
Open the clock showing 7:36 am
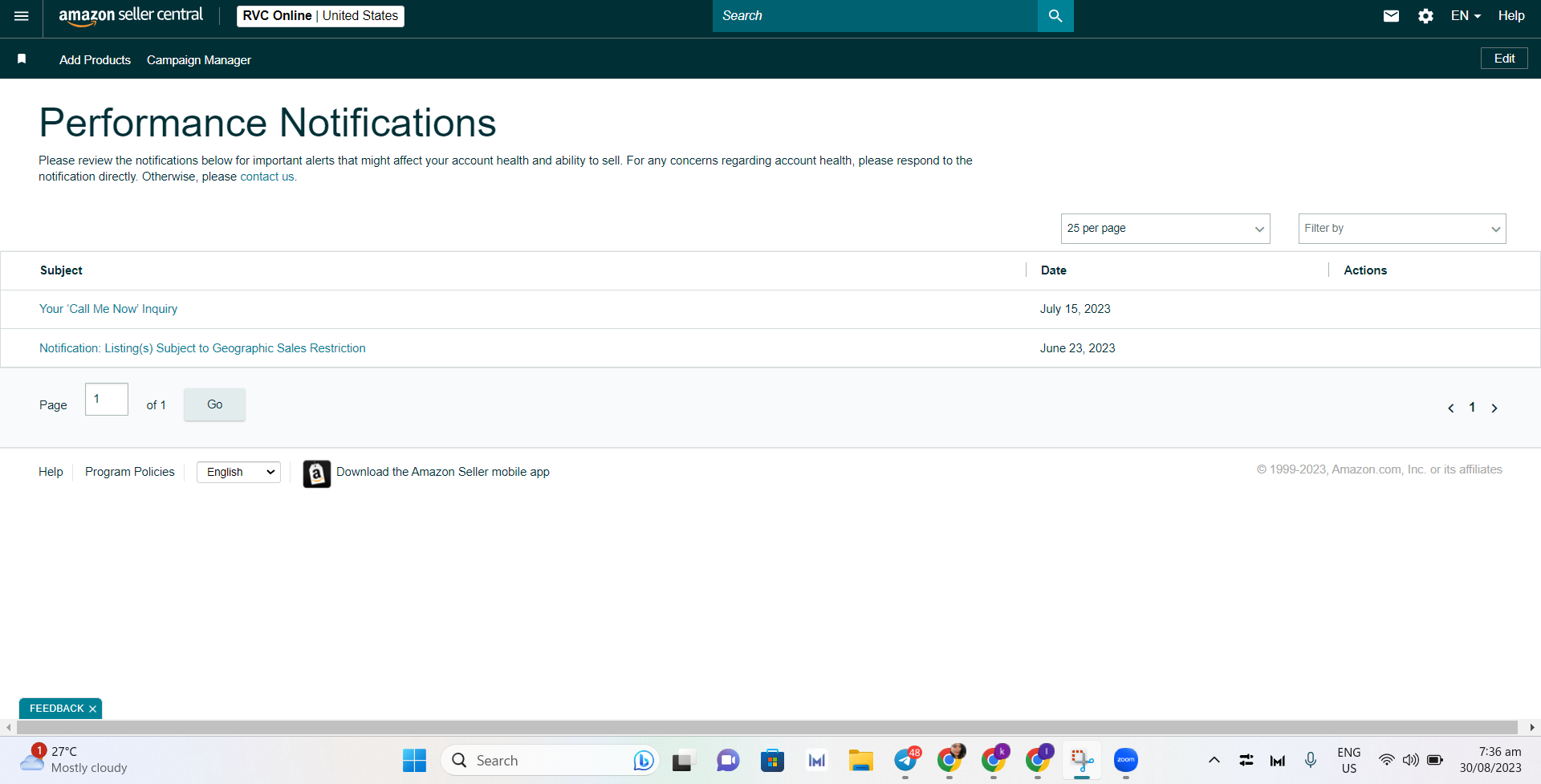tap(1490, 760)
